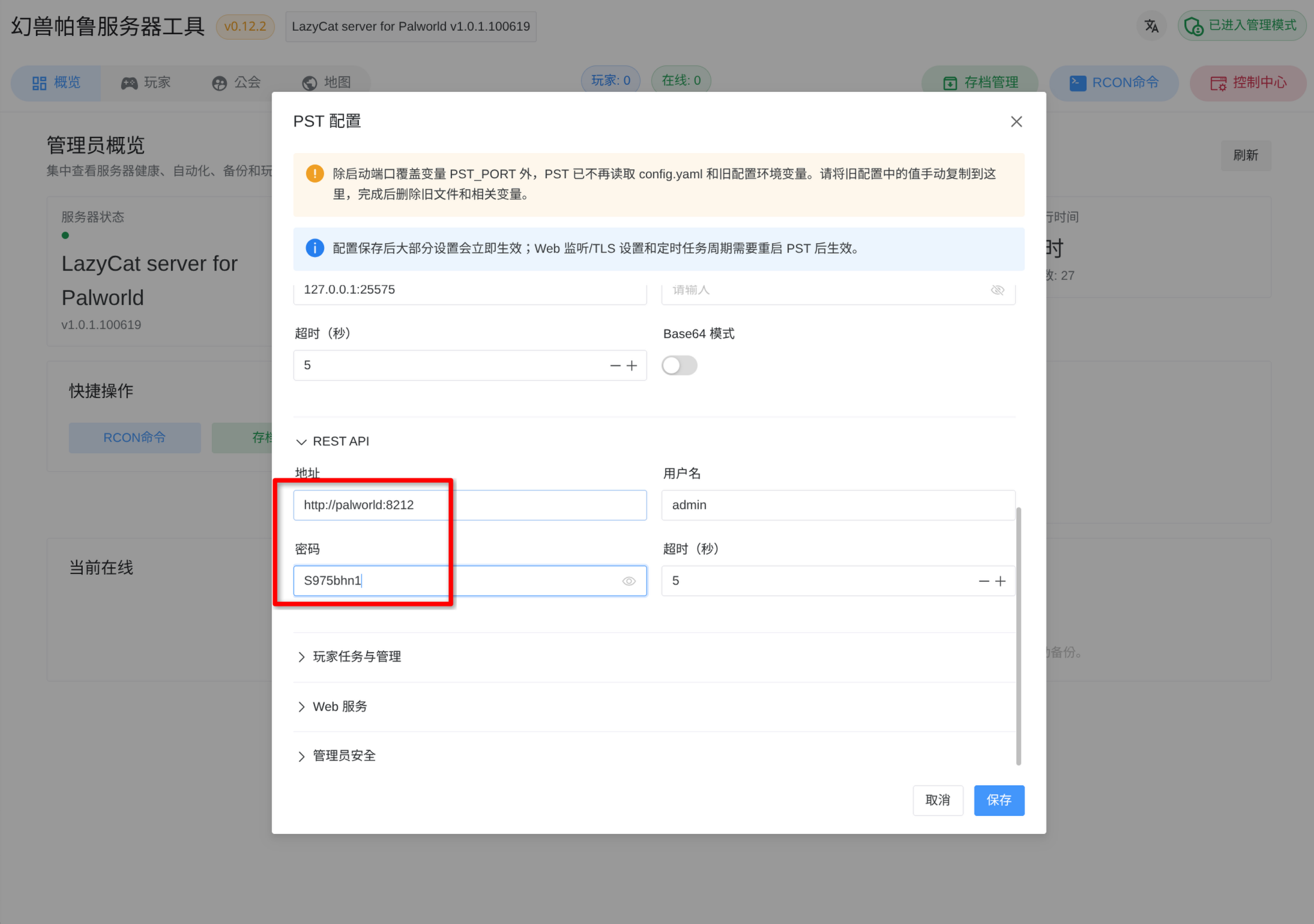
Task: Click the 公会 group icon
Action: click(x=220, y=83)
